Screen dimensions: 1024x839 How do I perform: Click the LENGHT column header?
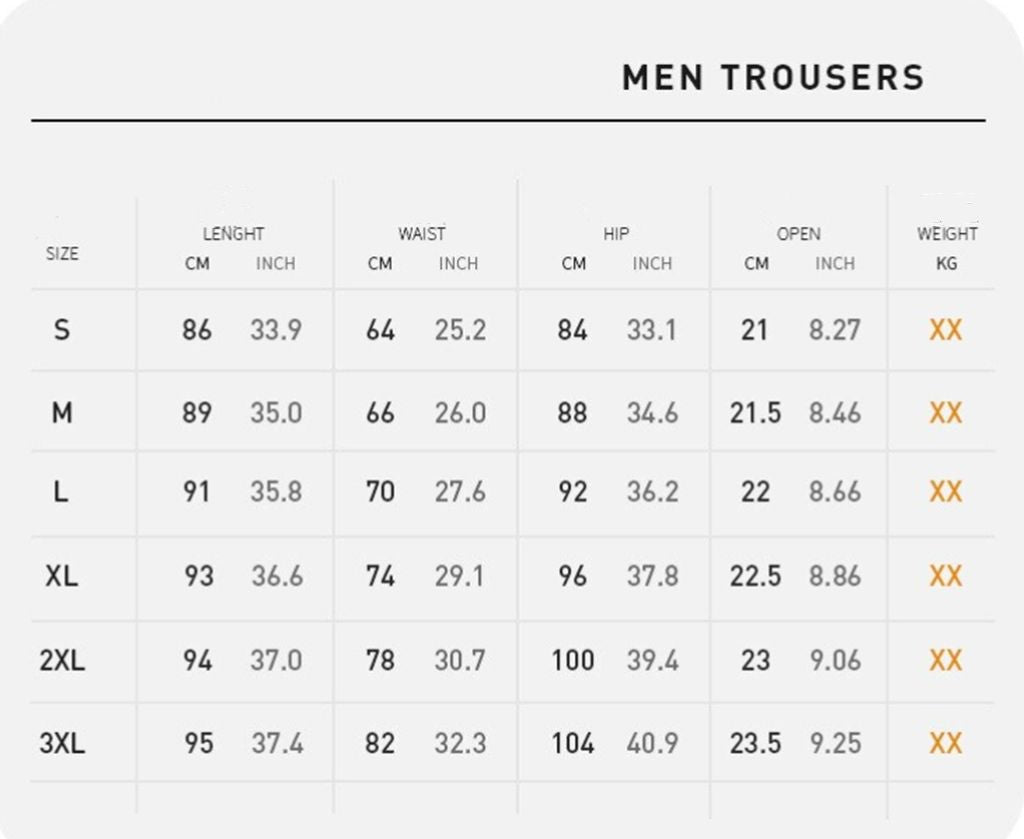point(233,234)
